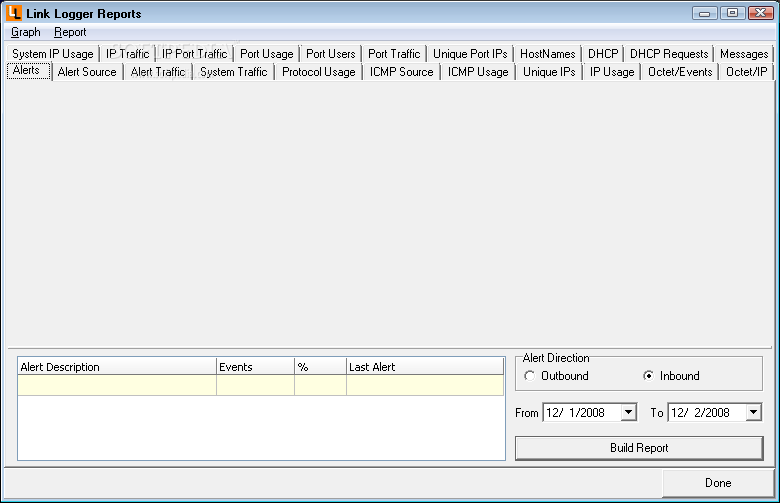This screenshot has width=780, height=503.
Task: Expand the From date dropdown arrow
Action: [x=629, y=412]
